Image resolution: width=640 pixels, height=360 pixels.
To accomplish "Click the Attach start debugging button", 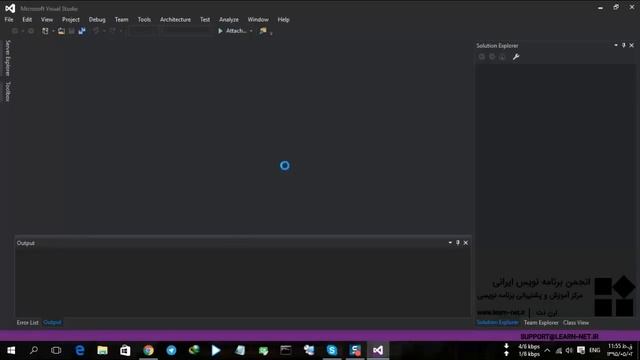I will point(232,31).
